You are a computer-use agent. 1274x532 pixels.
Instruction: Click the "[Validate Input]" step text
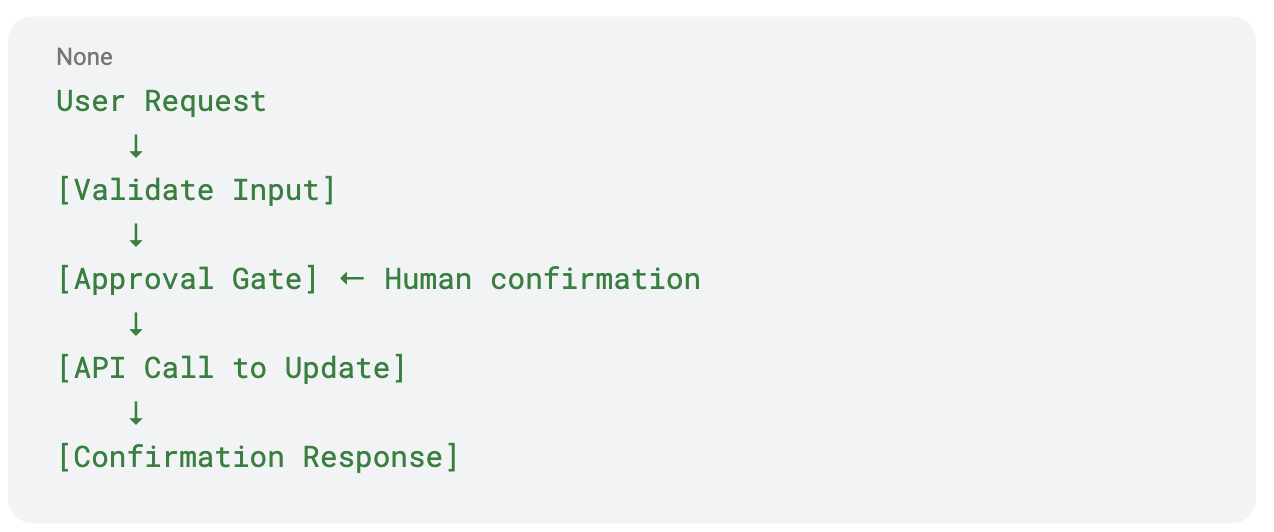[x=196, y=190]
